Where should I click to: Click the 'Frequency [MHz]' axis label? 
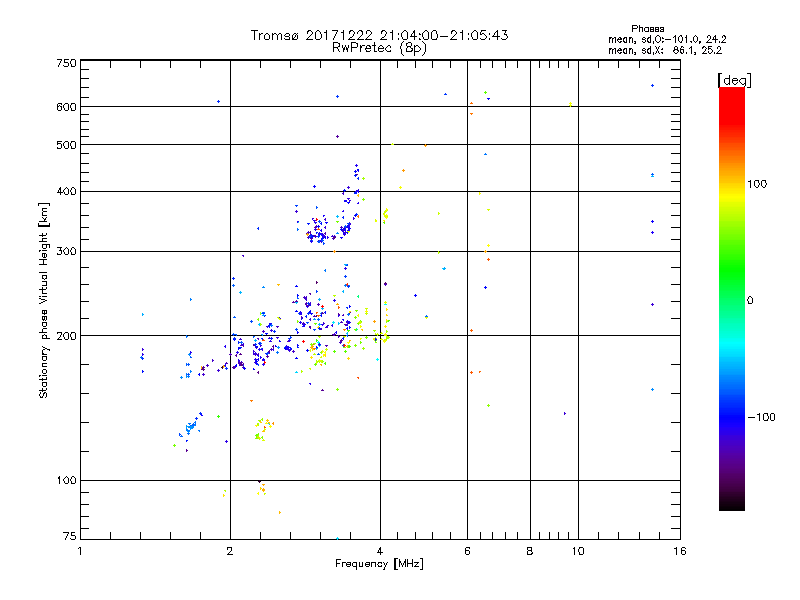(379, 564)
